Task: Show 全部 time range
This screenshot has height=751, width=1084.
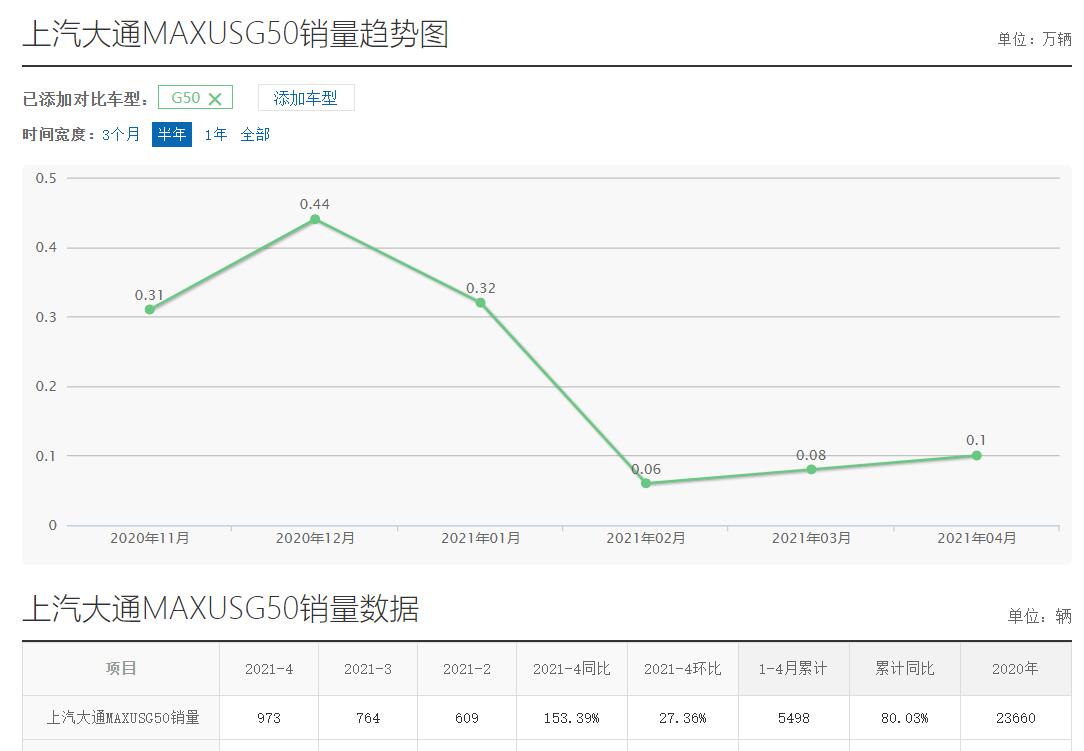Action: pos(255,134)
